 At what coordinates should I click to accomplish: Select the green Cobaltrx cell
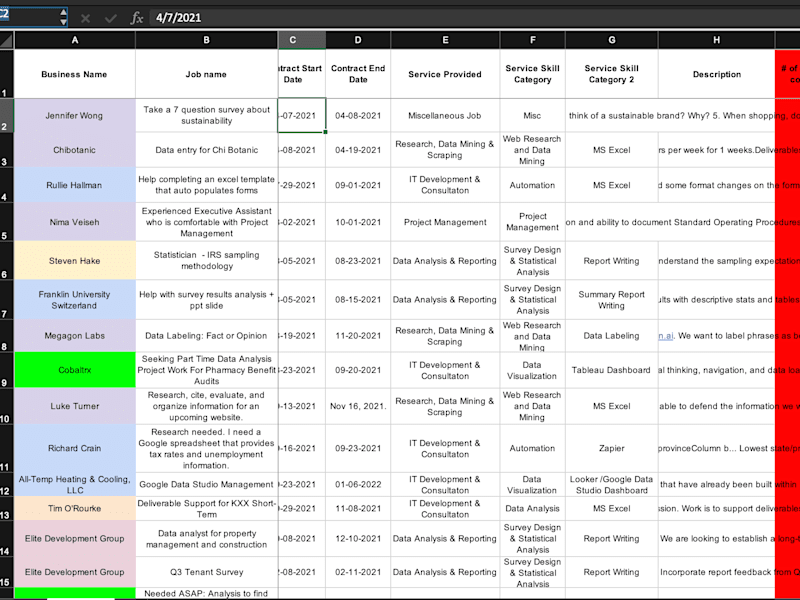75,370
